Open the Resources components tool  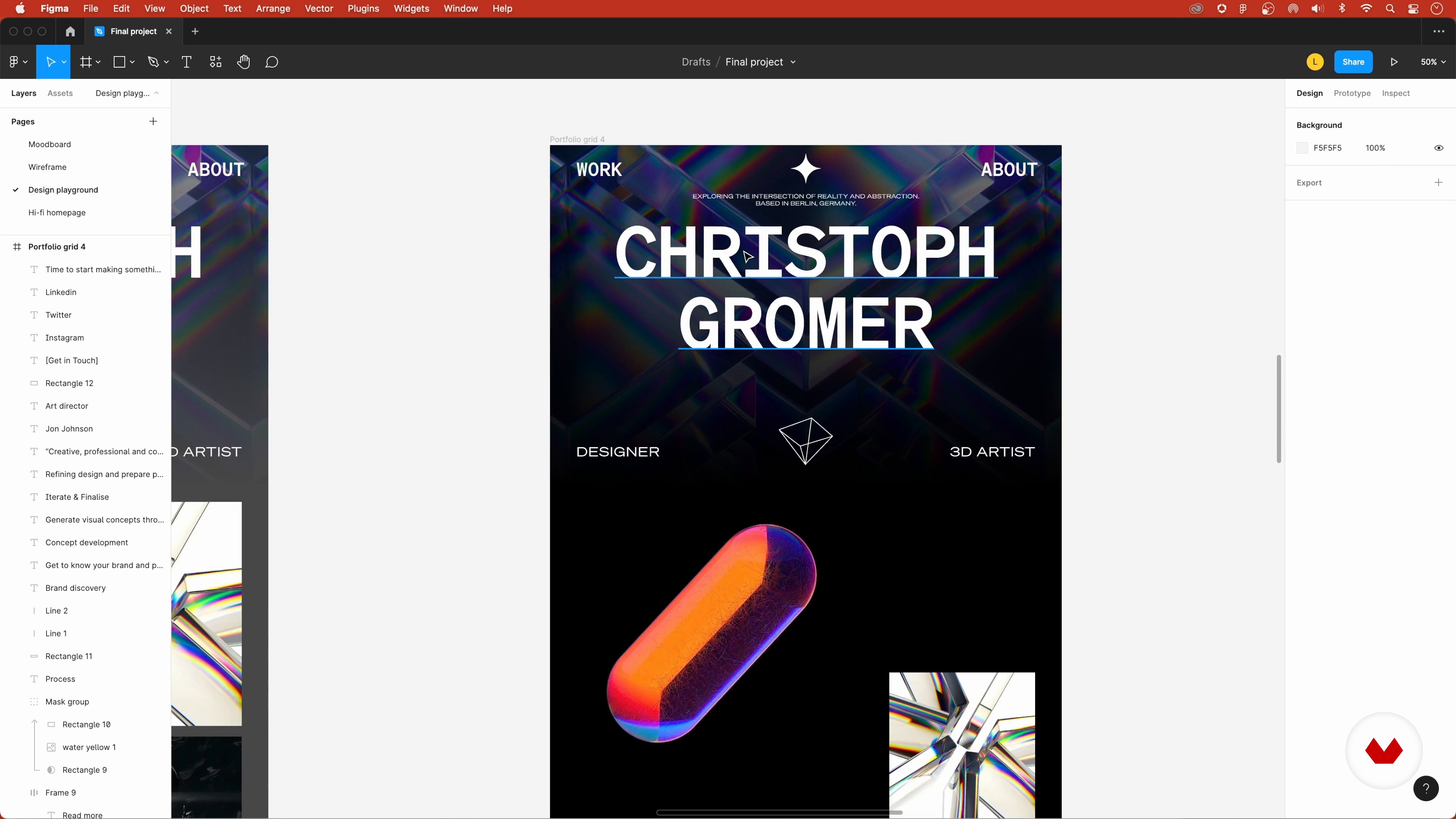(216, 62)
